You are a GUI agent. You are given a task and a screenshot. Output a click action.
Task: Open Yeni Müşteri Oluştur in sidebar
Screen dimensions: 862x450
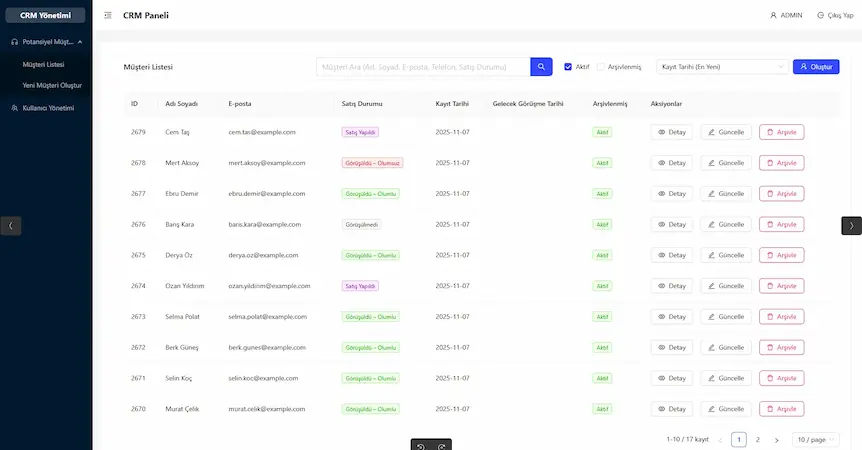click(52, 86)
